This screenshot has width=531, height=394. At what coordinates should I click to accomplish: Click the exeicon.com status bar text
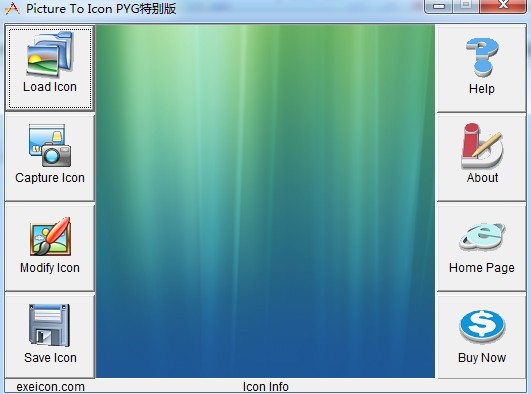coord(50,387)
